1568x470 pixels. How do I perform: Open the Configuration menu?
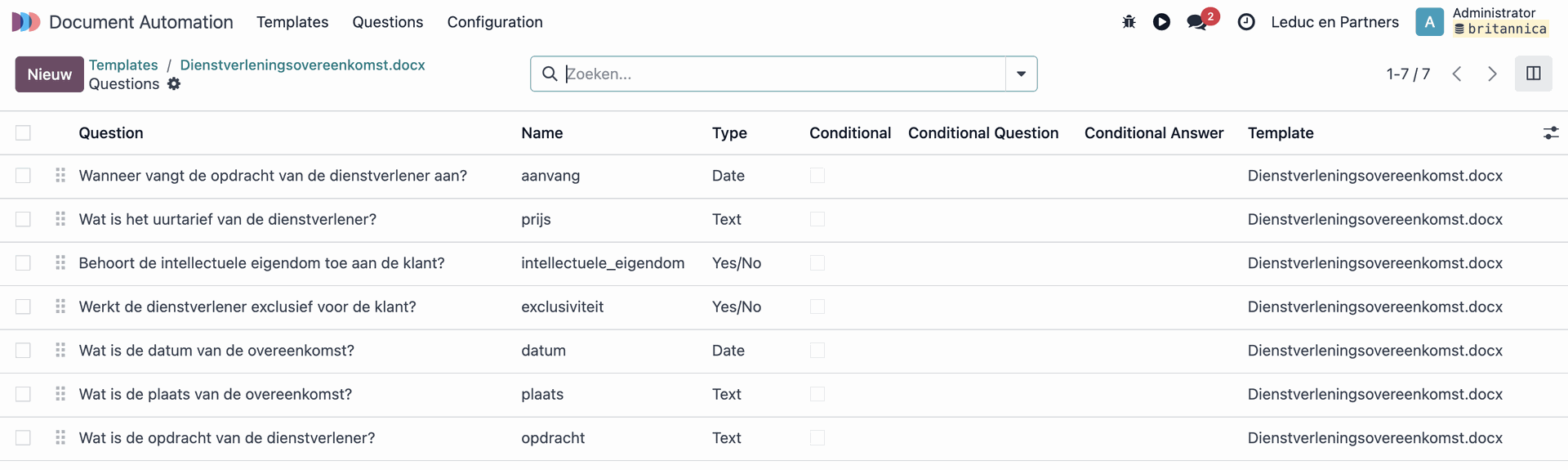(494, 22)
